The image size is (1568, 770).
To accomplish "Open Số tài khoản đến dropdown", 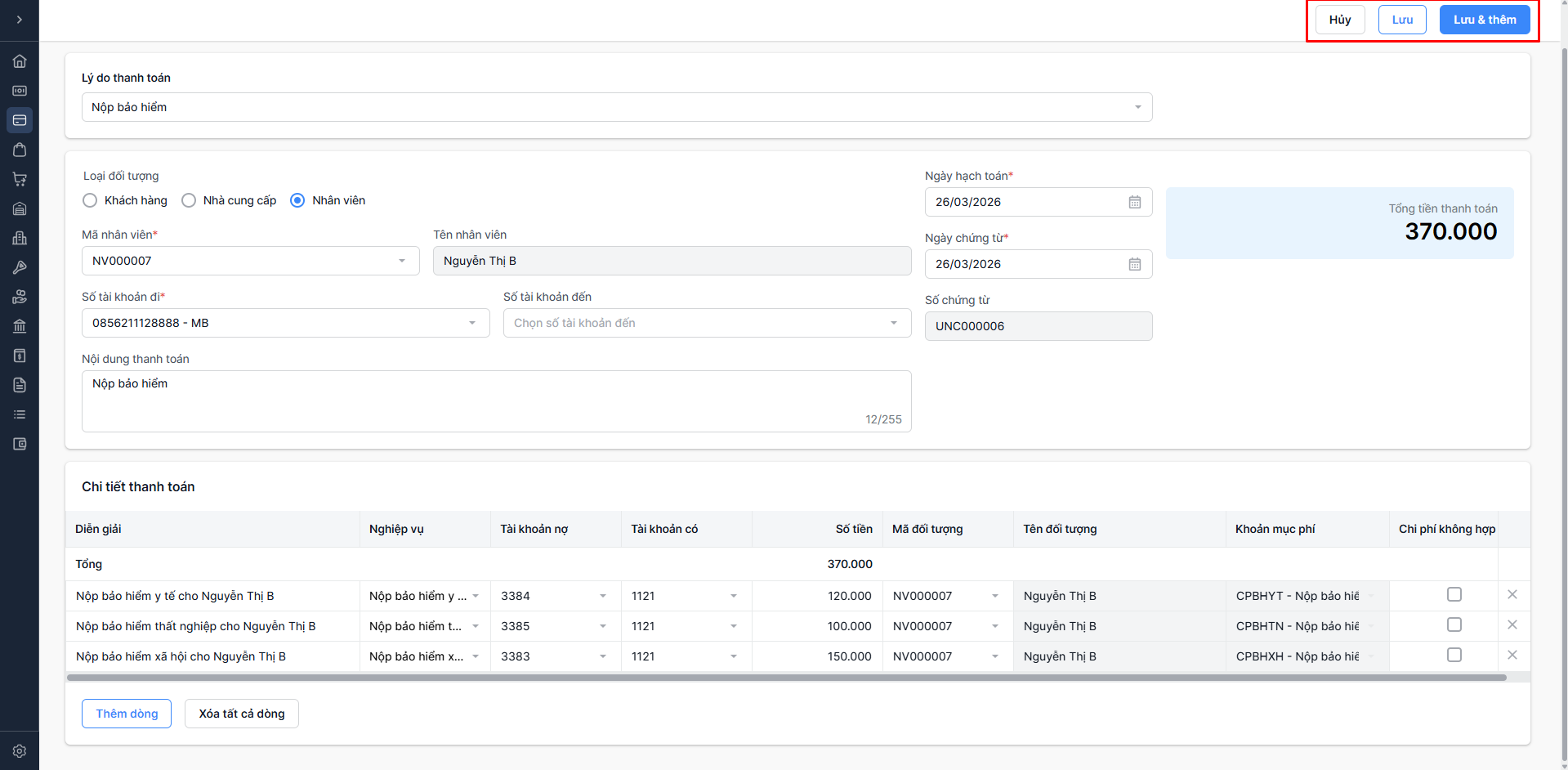I will click(707, 323).
